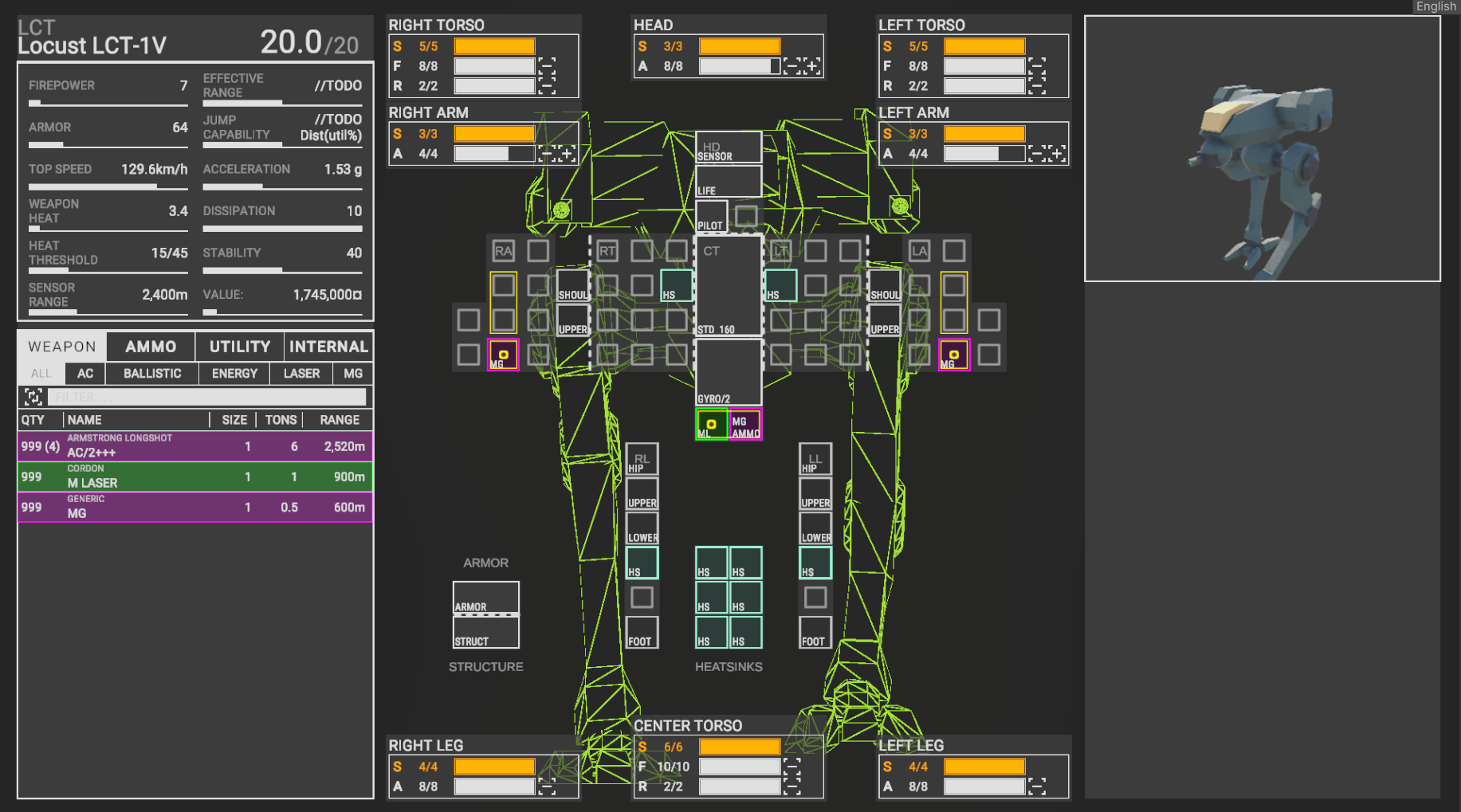Click the filter scan icon beside search field
This screenshot has width=1461, height=812.
click(33, 397)
